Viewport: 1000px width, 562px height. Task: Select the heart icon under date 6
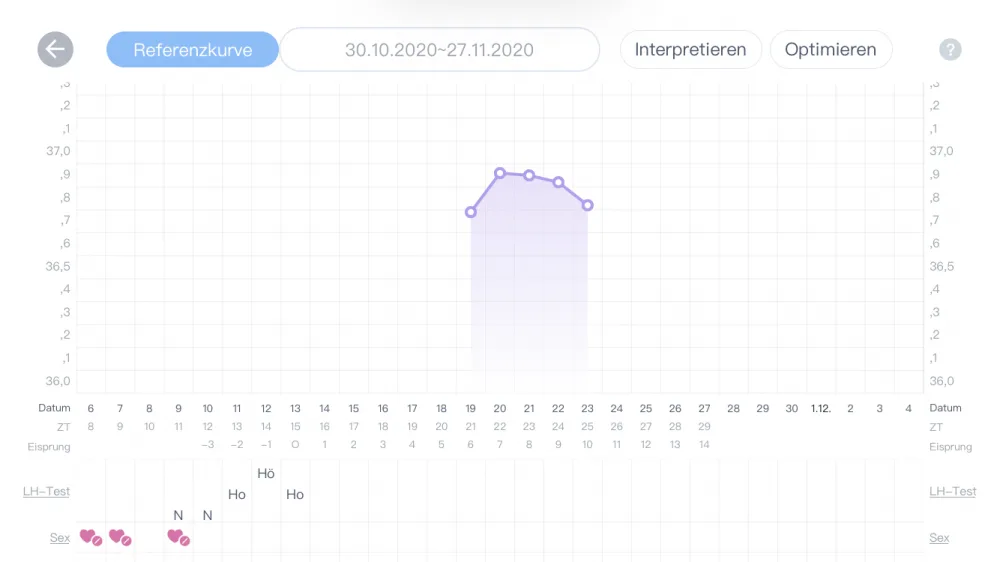tap(91, 538)
